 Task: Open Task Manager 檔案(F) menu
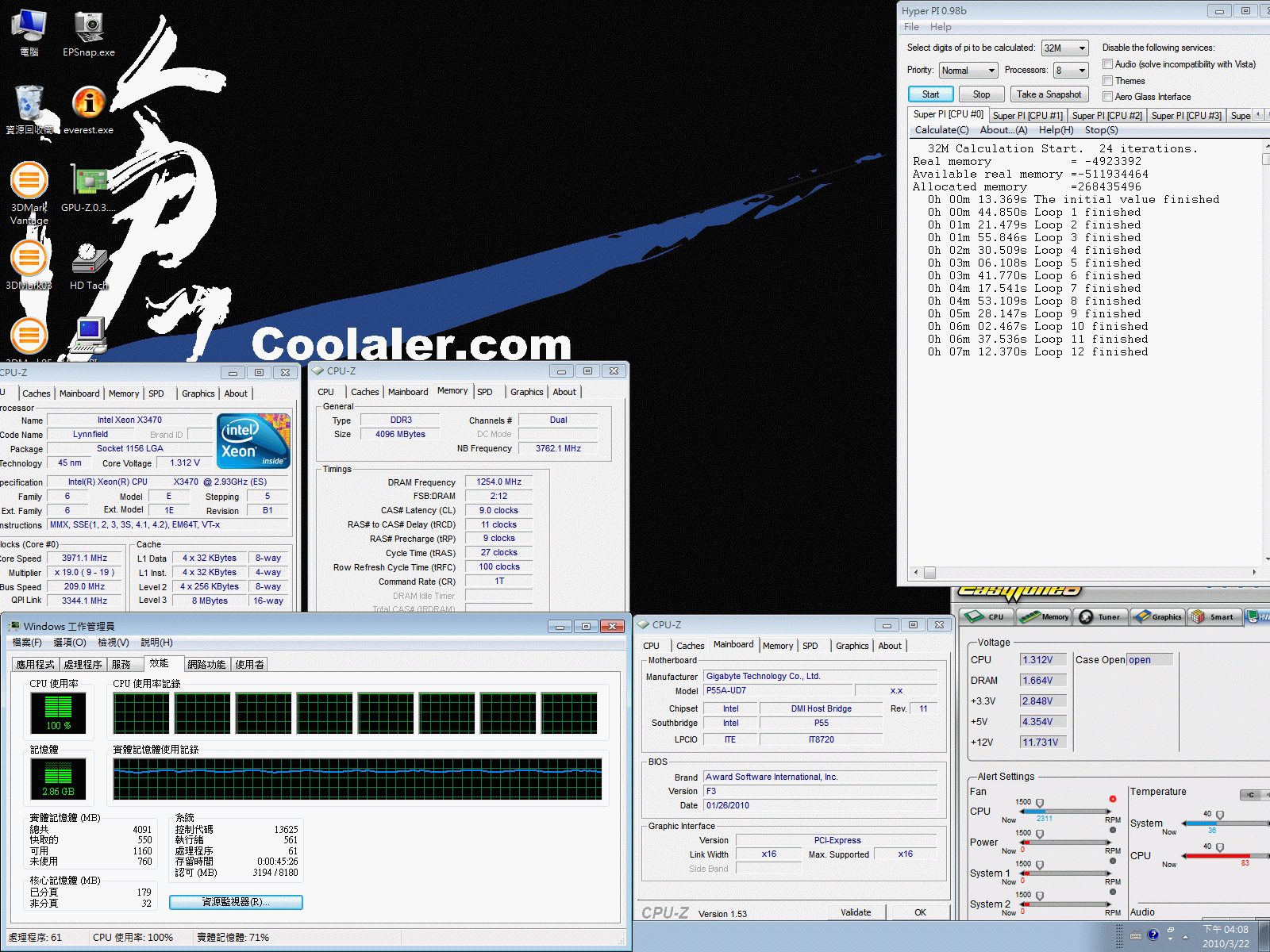(27, 643)
